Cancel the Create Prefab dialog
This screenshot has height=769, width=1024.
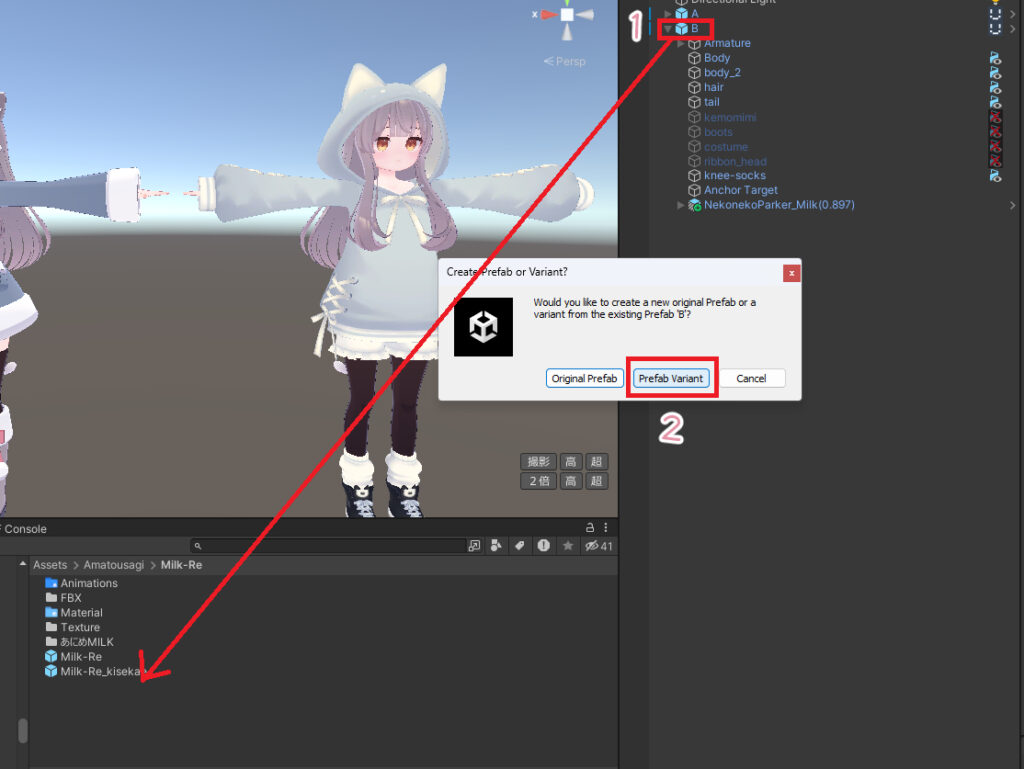point(751,379)
